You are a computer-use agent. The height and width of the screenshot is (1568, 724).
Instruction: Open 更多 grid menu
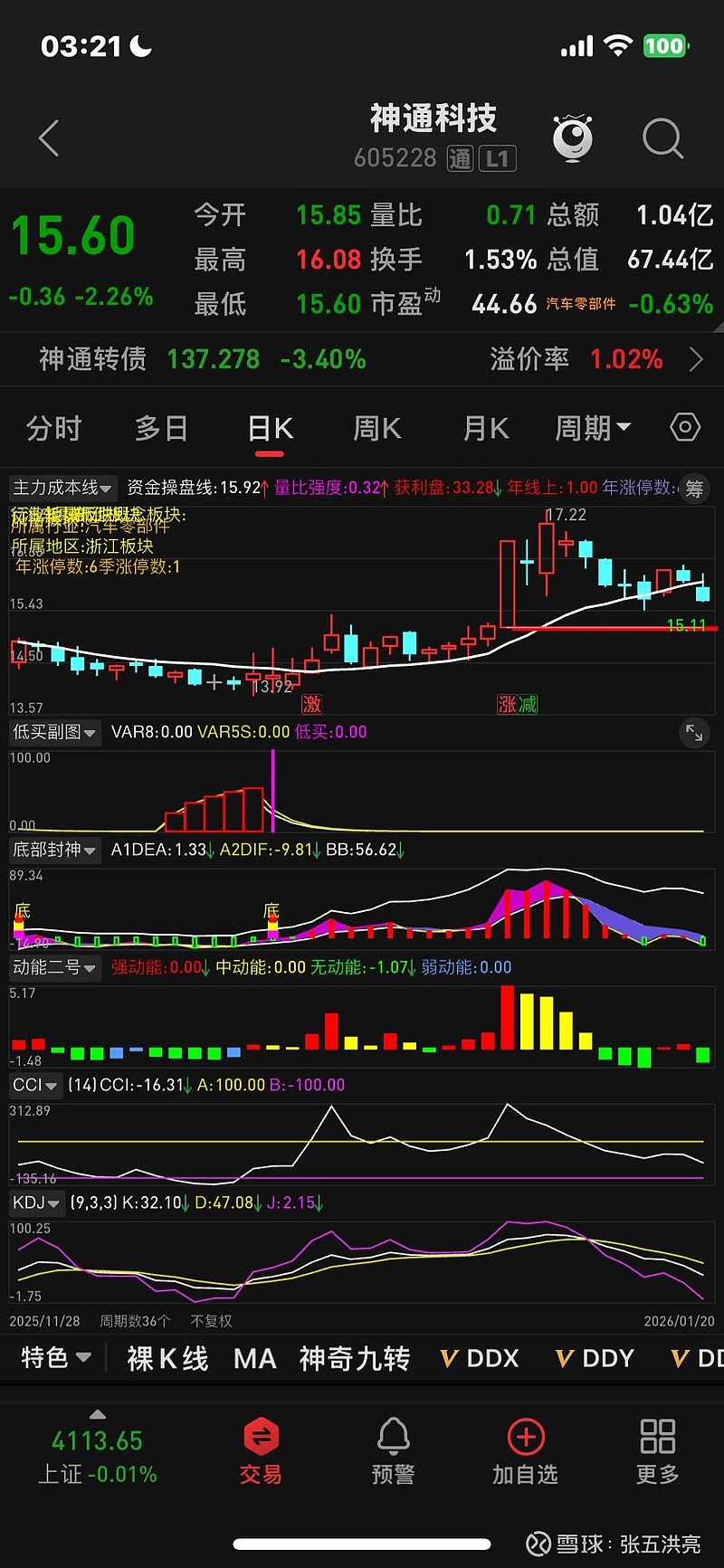click(x=658, y=1451)
